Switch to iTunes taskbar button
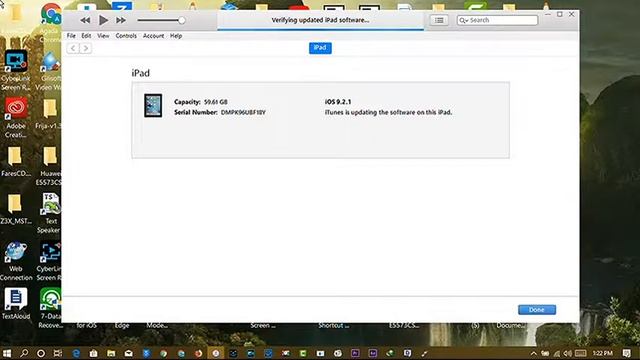Image resolution: width=640 pixels, height=360 pixels. 216,353
